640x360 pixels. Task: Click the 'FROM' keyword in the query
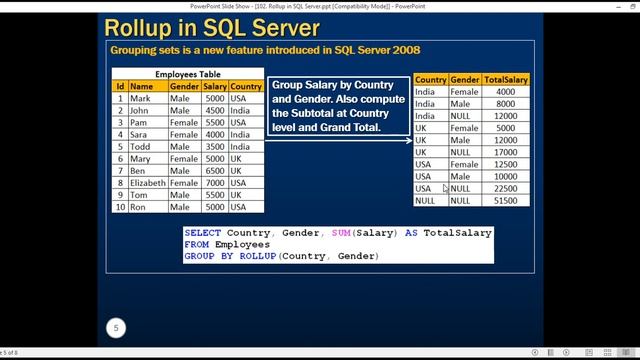[196, 244]
